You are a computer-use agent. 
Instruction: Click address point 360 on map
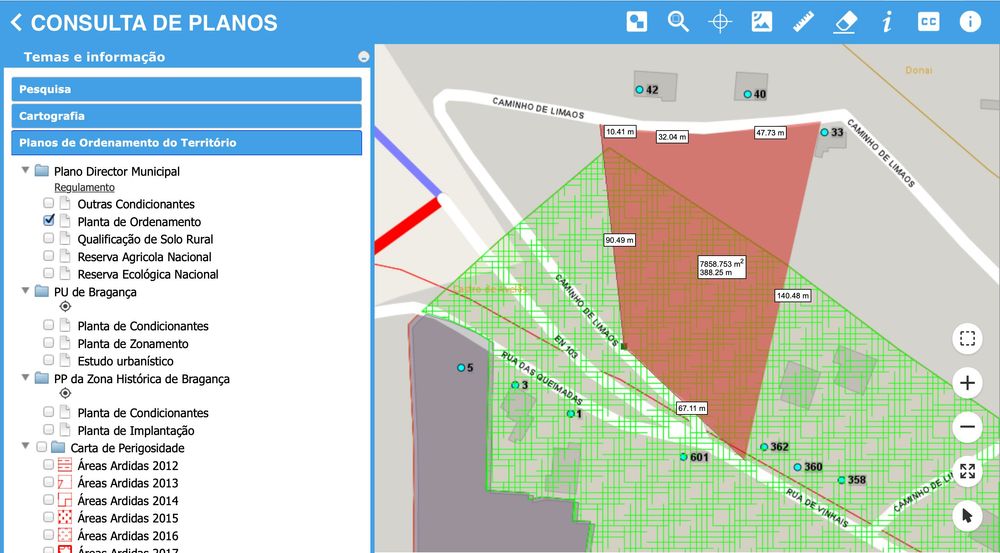tap(797, 467)
